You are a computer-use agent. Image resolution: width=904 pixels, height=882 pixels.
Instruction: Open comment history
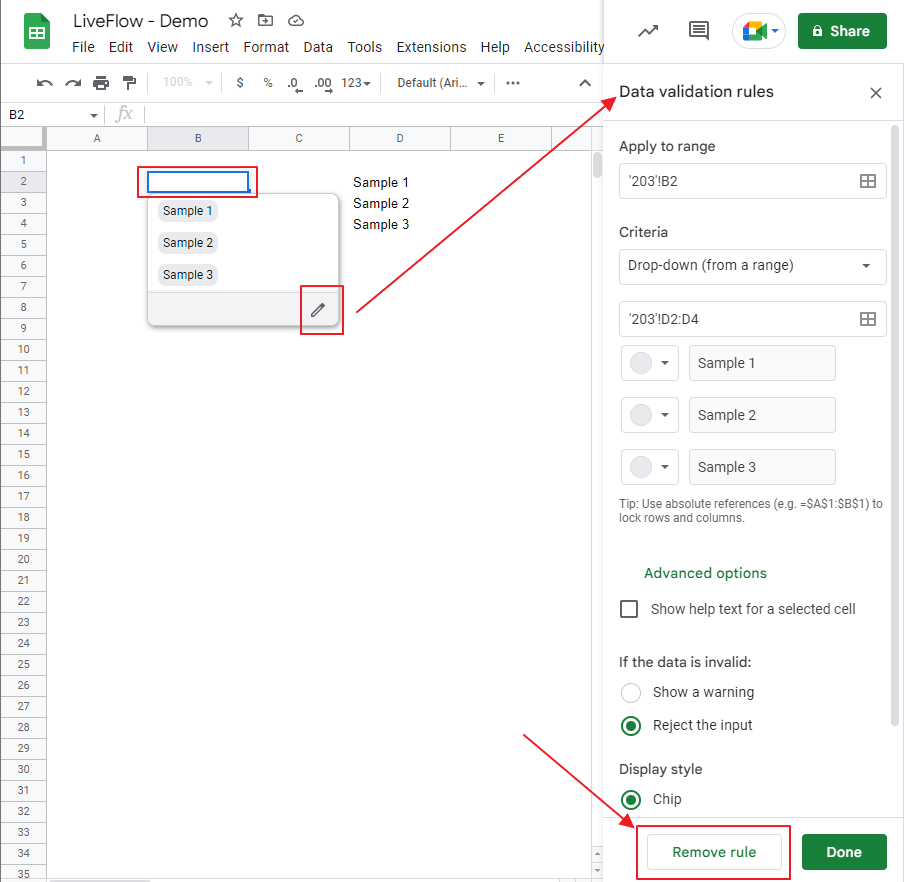coord(699,31)
